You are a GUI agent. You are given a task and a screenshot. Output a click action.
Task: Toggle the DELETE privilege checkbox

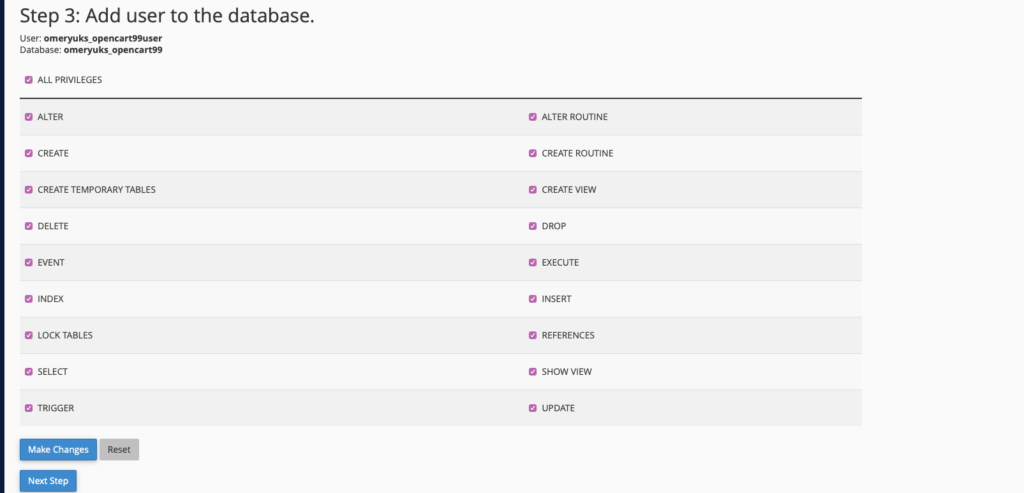tap(29, 226)
